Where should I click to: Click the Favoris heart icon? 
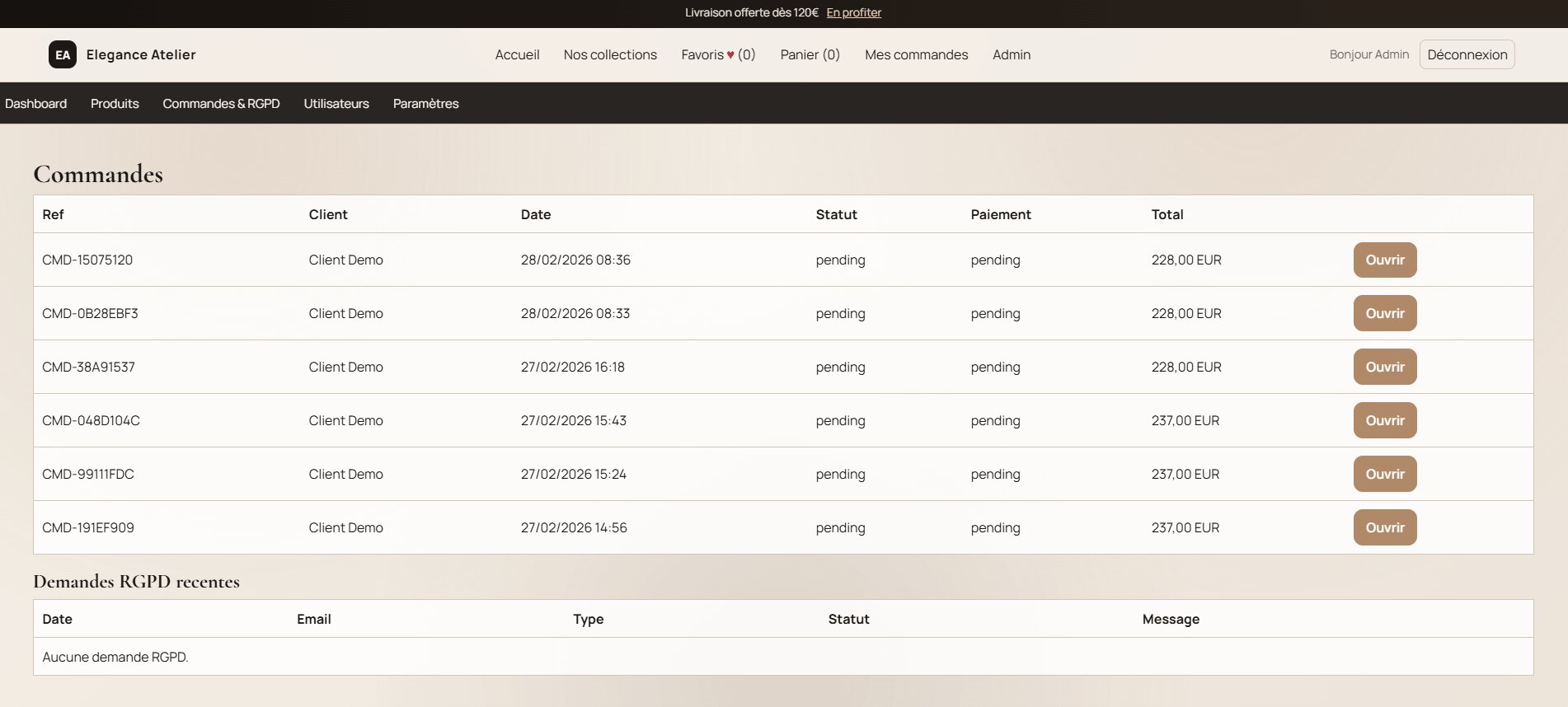(x=730, y=54)
